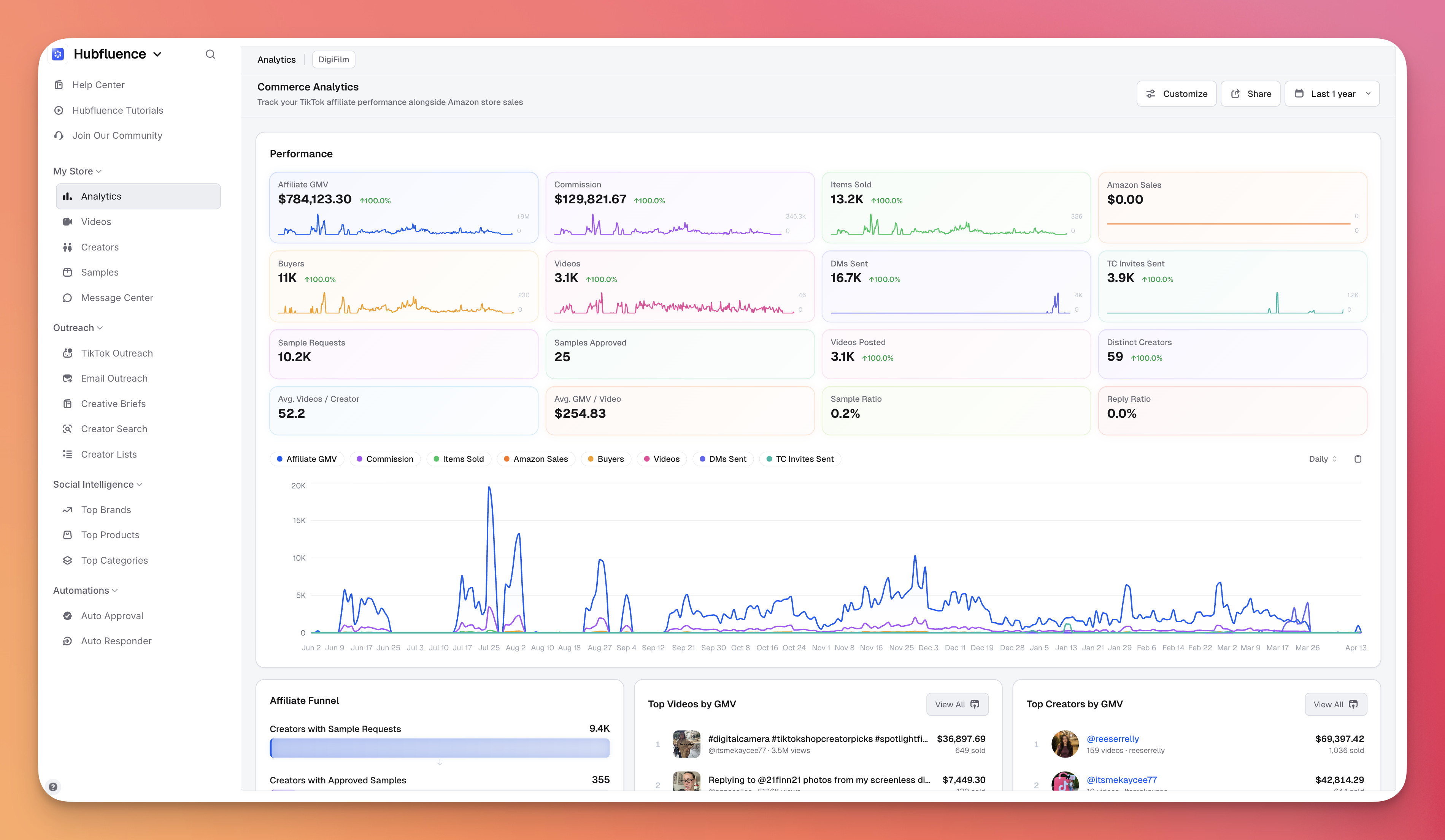
Task: Toggle the Commission series legend chip
Action: pyautogui.click(x=385, y=459)
